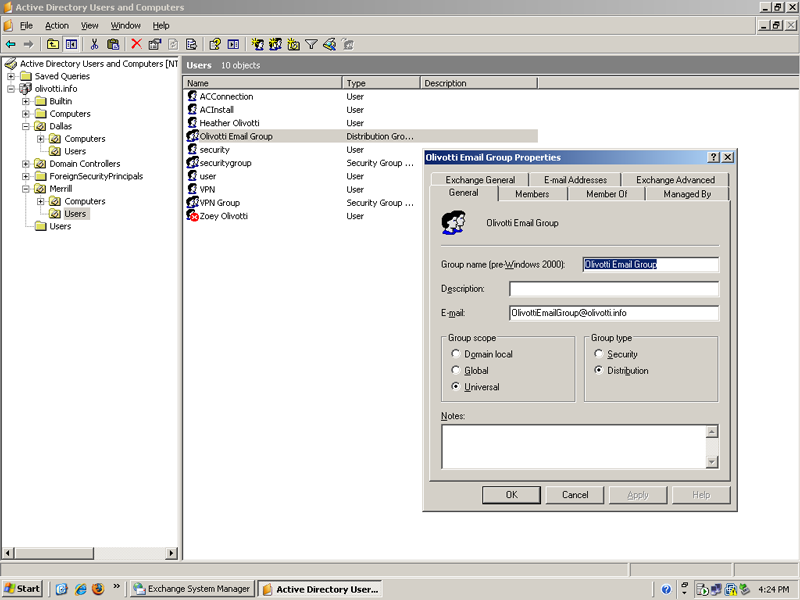Screen dimensions: 800x600
Task: Click the Back arrow toolbar icon
Action: point(10,44)
